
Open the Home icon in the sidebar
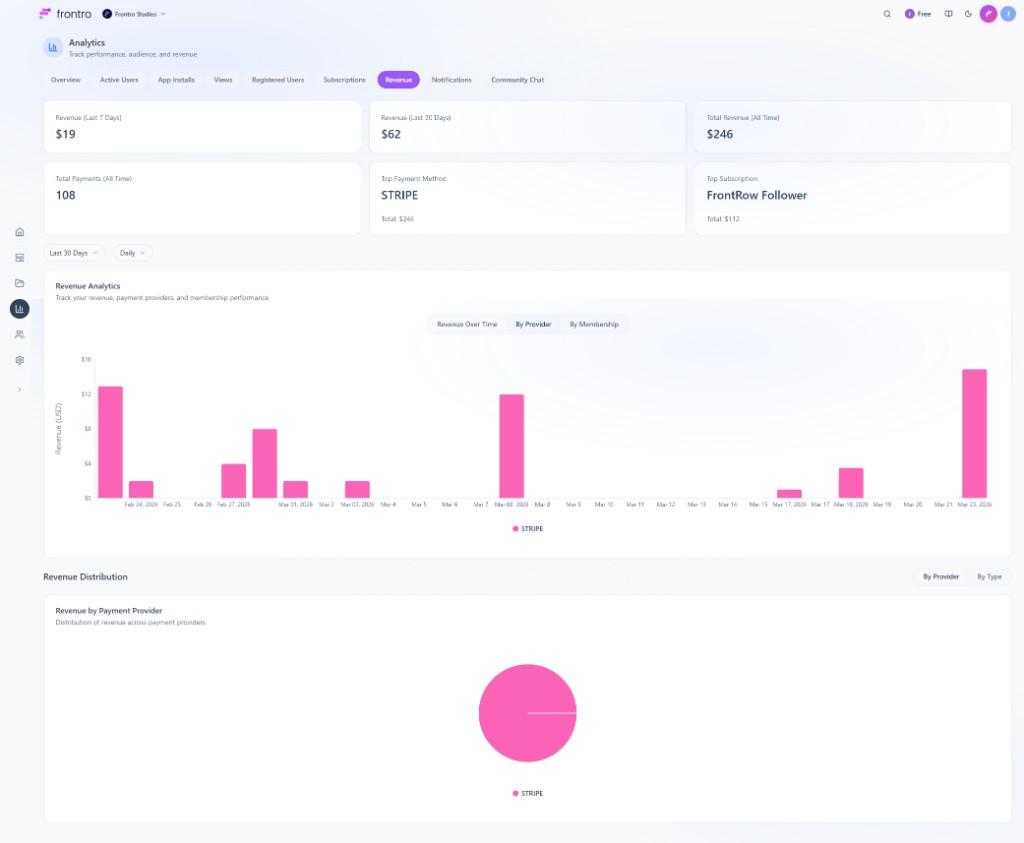click(x=19, y=232)
